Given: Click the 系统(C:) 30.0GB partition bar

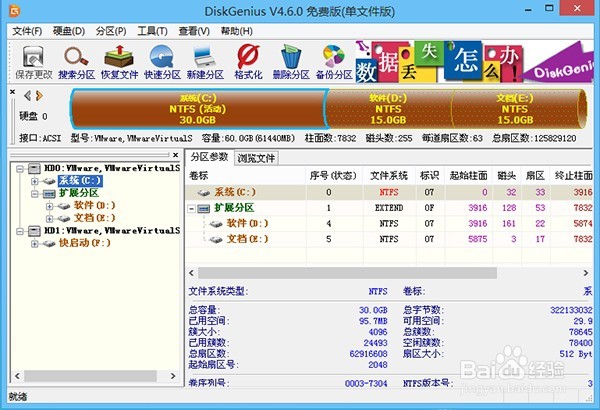Looking at the screenshot, I should 198,109.
